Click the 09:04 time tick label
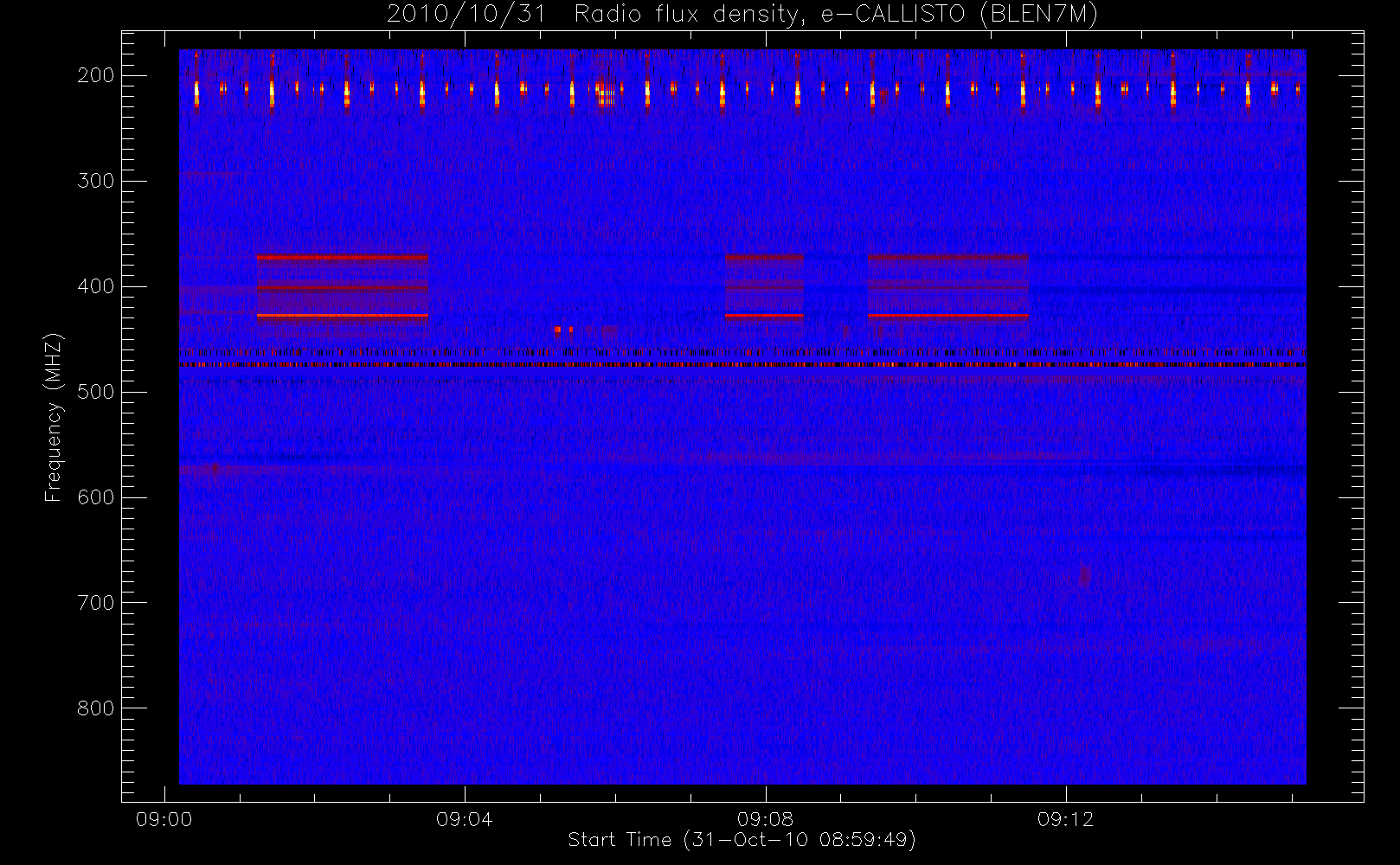The image size is (1400, 865). pos(465,819)
